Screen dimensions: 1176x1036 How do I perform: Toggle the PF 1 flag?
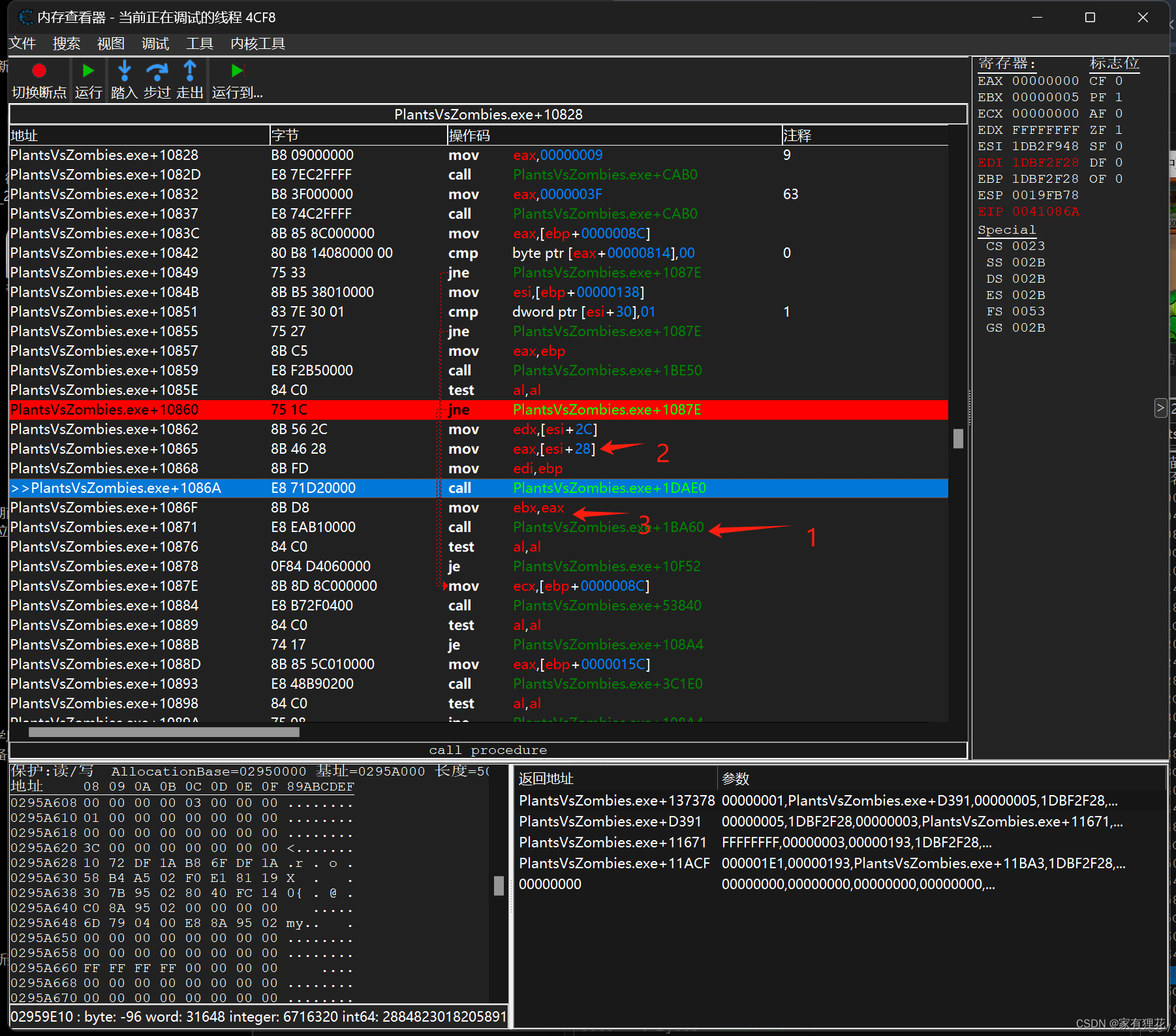click(1106, 97)
